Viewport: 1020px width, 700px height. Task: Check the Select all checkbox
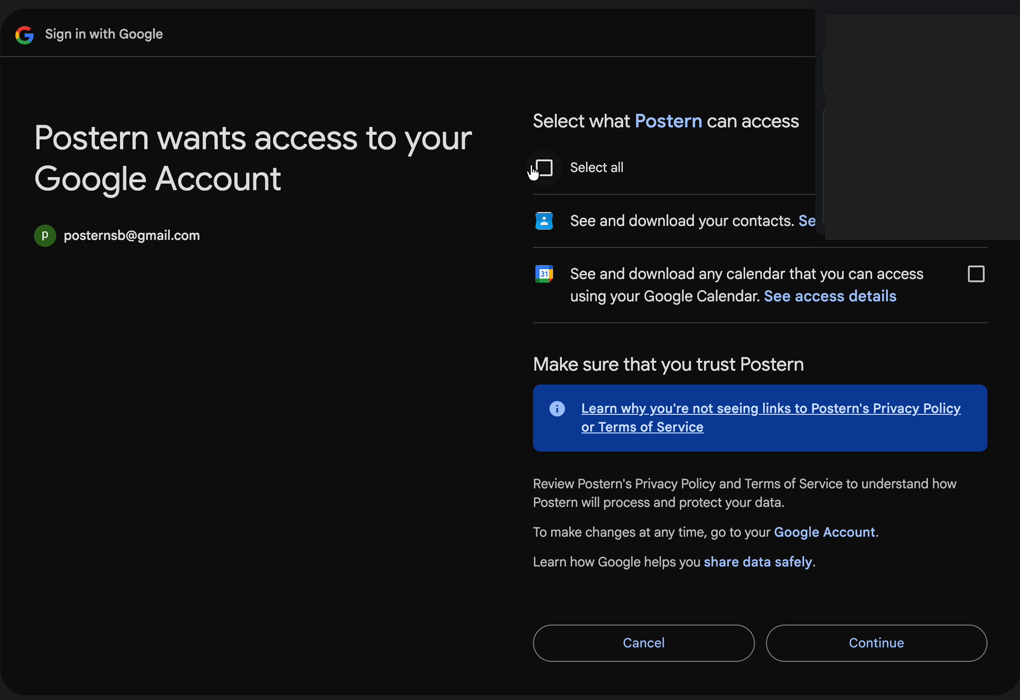(544, 168)
